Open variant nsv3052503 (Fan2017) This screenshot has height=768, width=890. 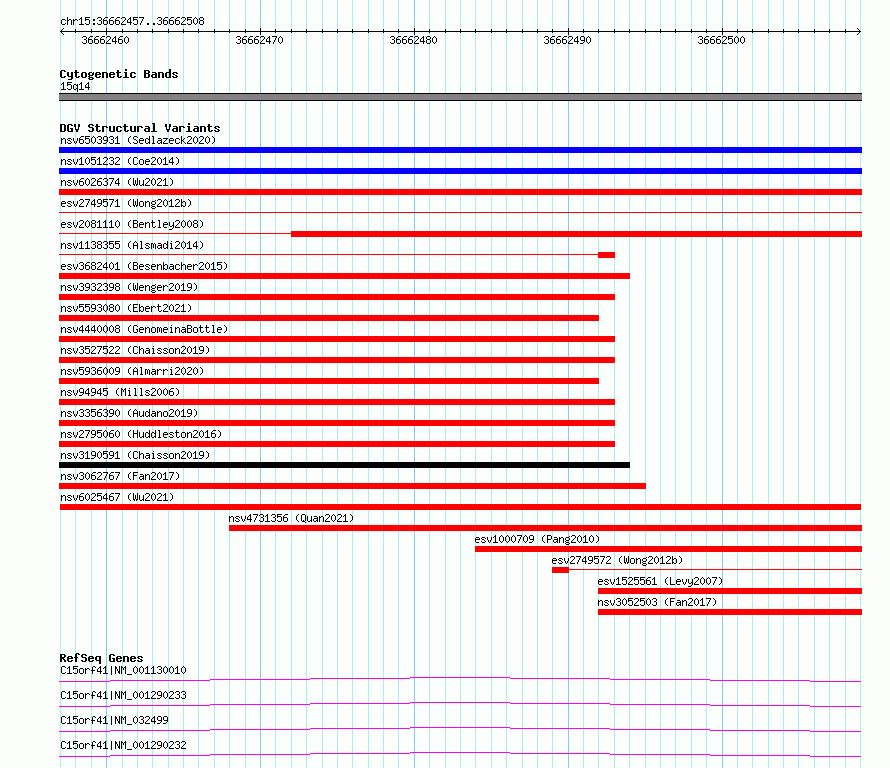point(657,602)
